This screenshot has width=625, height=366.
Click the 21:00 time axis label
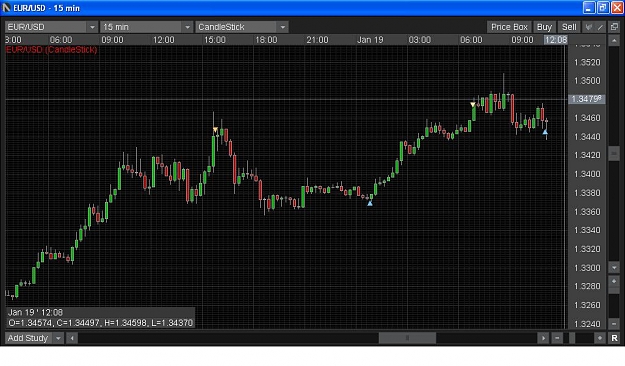pos(317,39)
